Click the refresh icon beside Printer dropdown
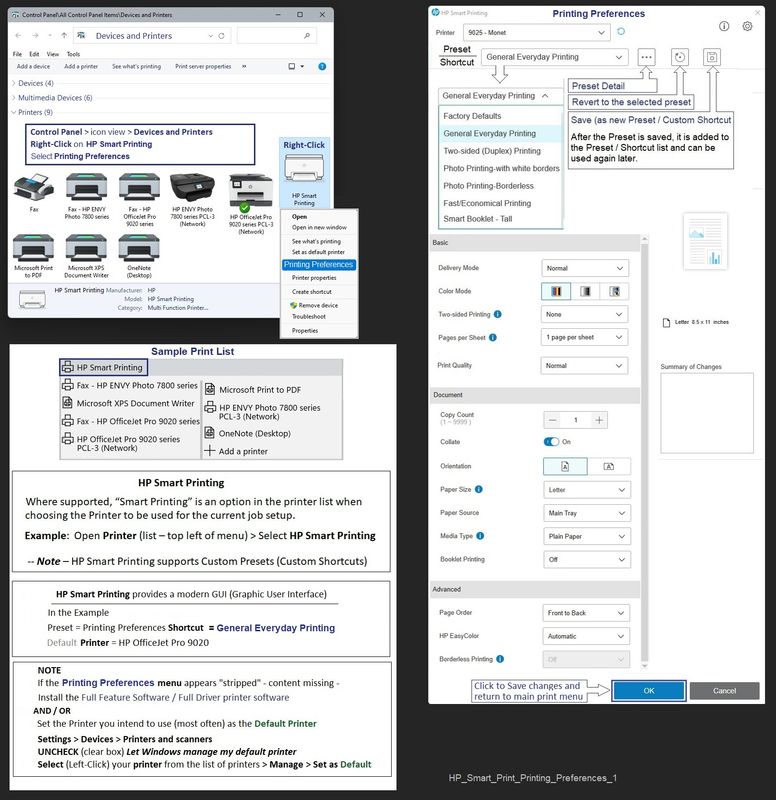Viewport: 776px width, 800px height. point(621,32)
